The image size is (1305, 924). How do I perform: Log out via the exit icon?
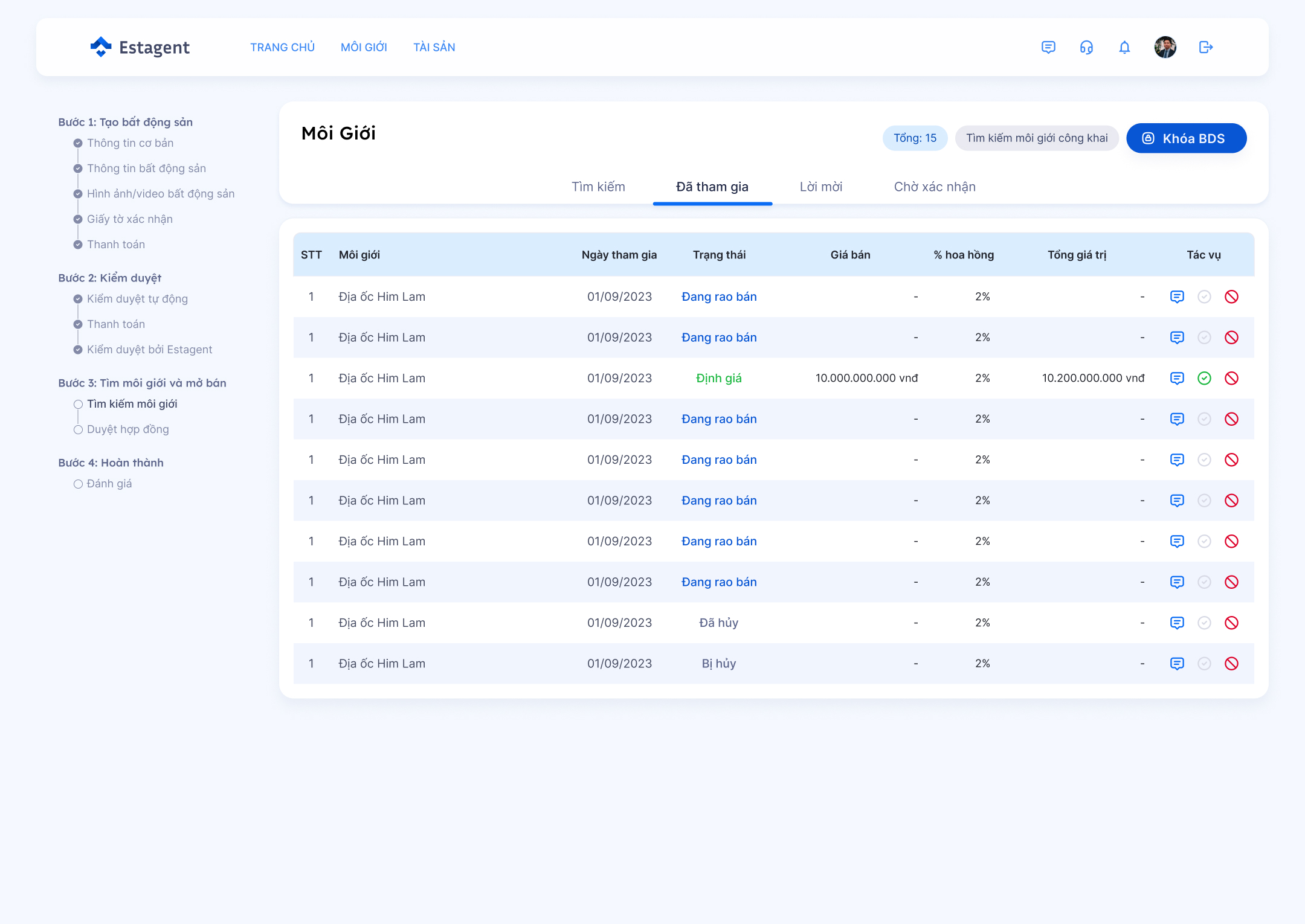[1206, 47]
